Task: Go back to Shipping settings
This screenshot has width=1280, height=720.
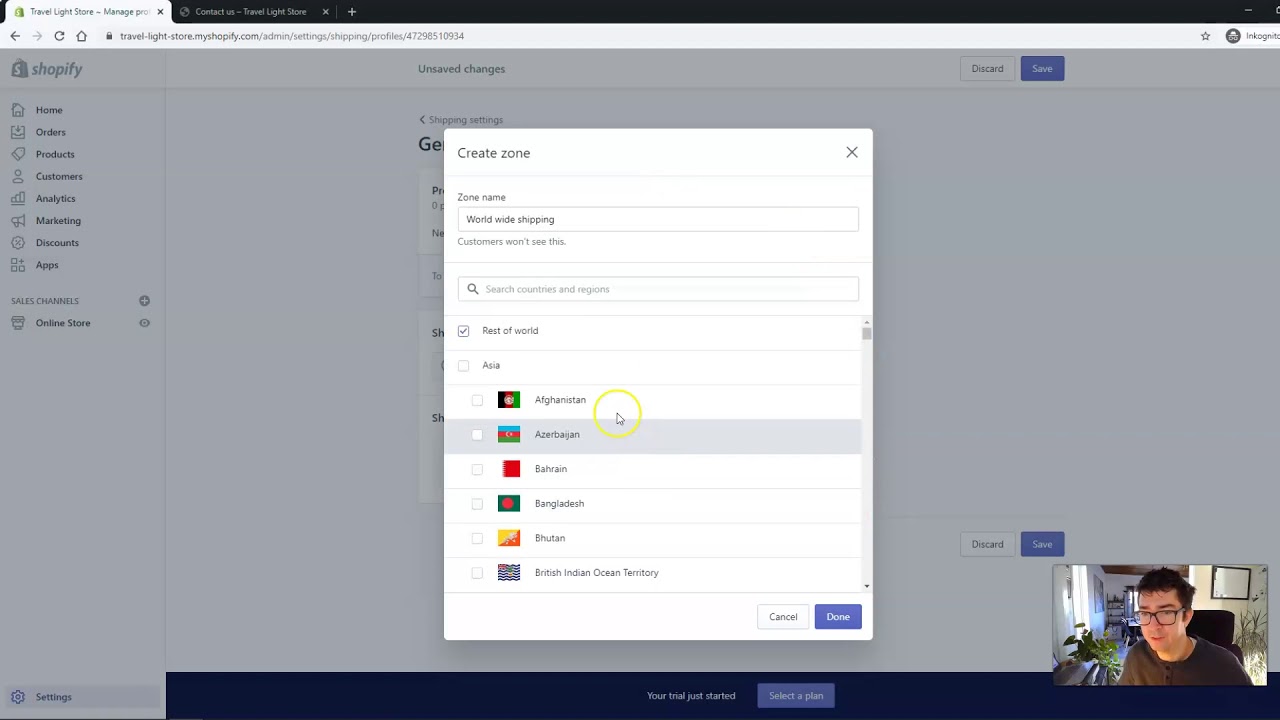Action: [461, 120]
